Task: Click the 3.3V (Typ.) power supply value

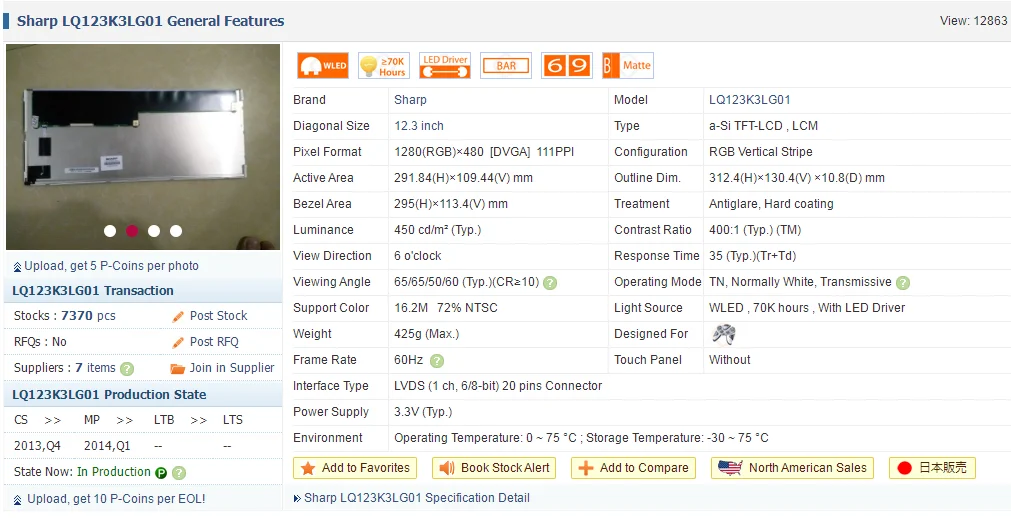Action: pos(423,412)
